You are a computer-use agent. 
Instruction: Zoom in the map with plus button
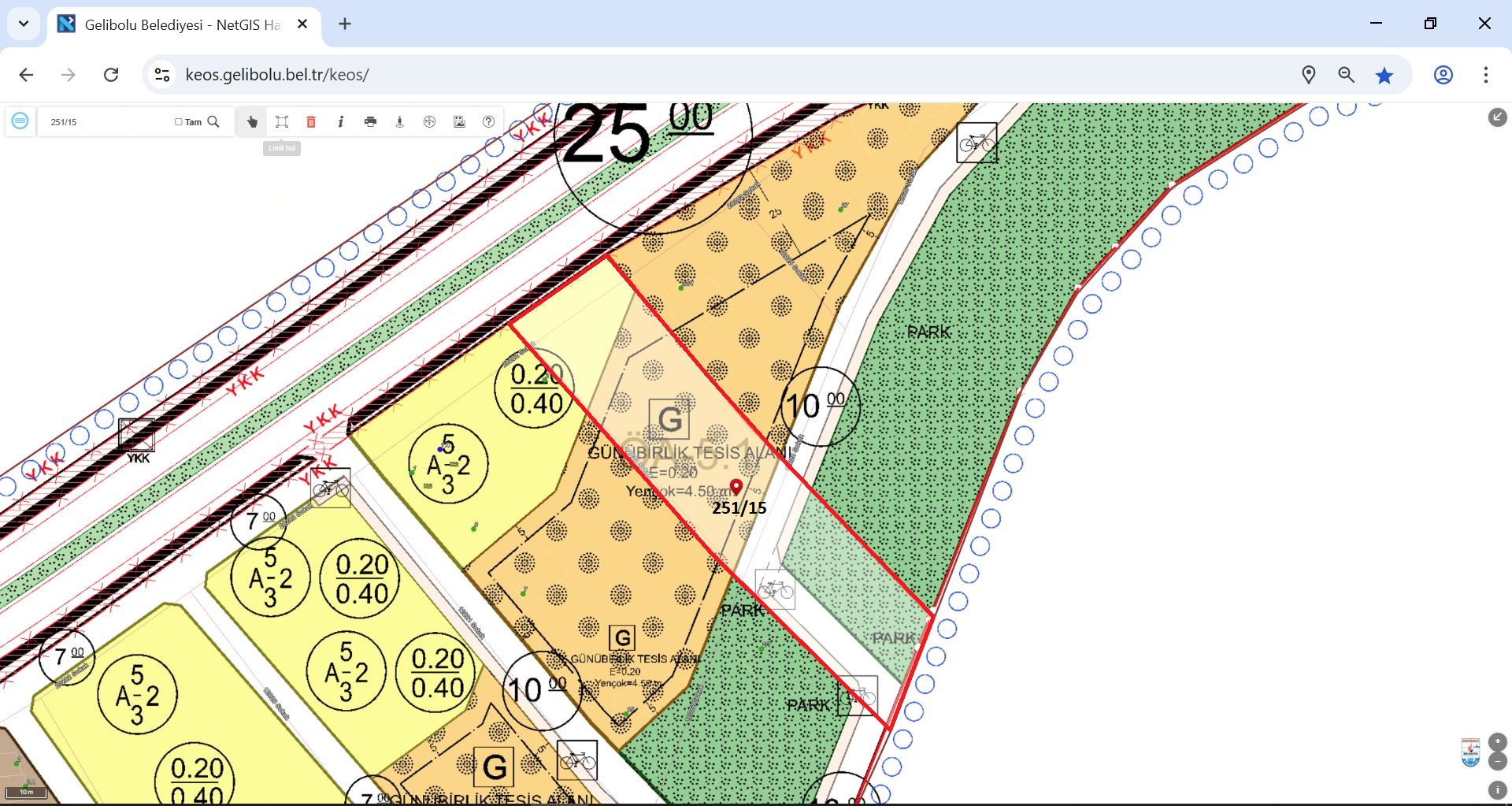1498,741
